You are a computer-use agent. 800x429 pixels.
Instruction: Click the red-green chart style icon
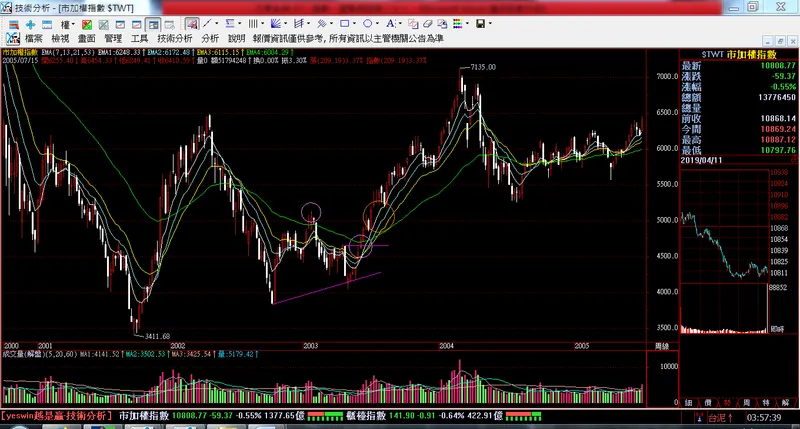pyautogui.click(x=87, y=24)
